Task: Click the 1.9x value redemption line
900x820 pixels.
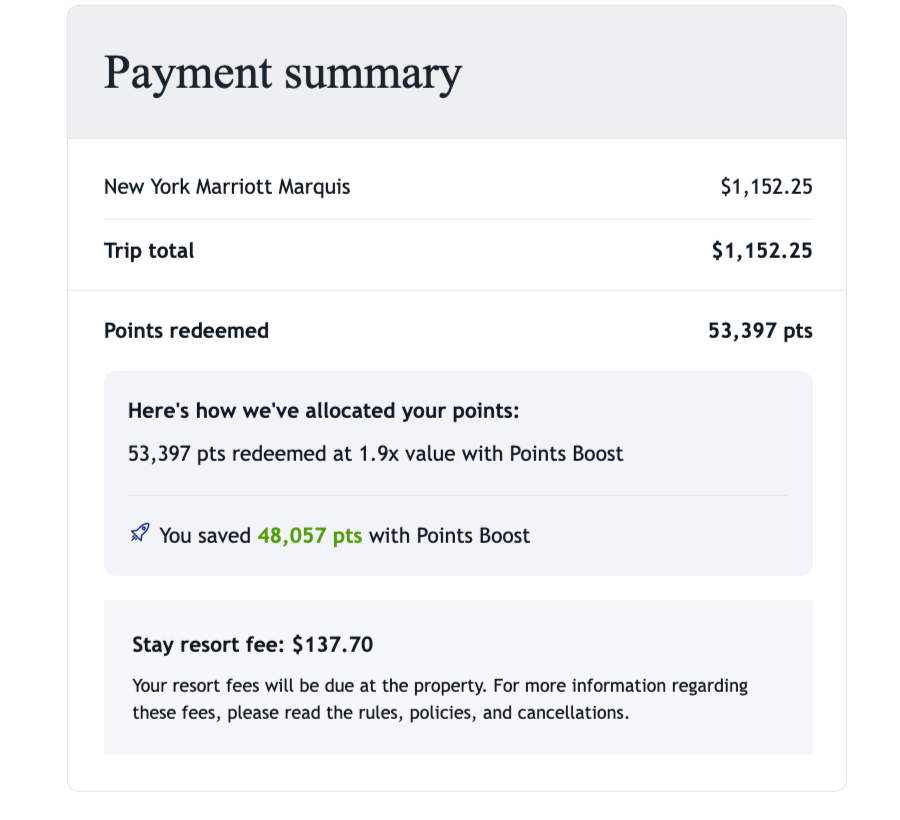Action: coord(375,454)
